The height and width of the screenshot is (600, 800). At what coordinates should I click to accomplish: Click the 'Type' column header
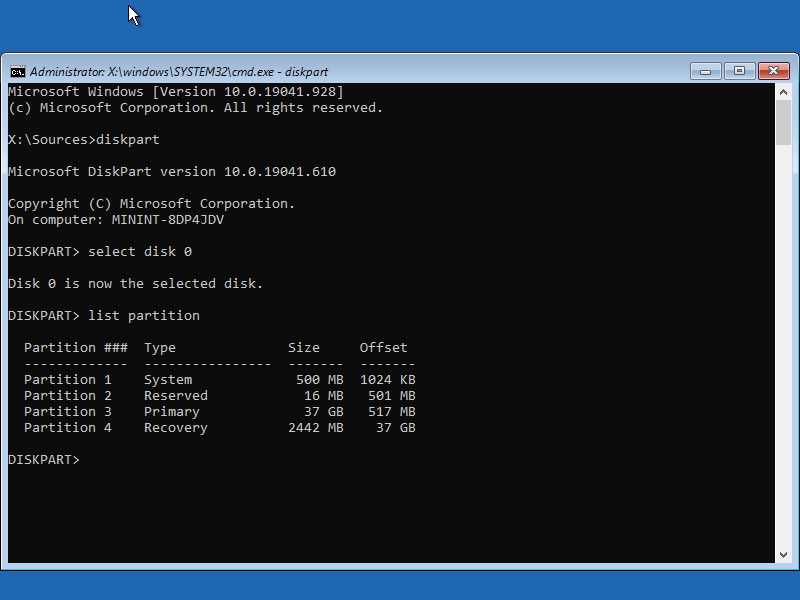tap(160, 348)
